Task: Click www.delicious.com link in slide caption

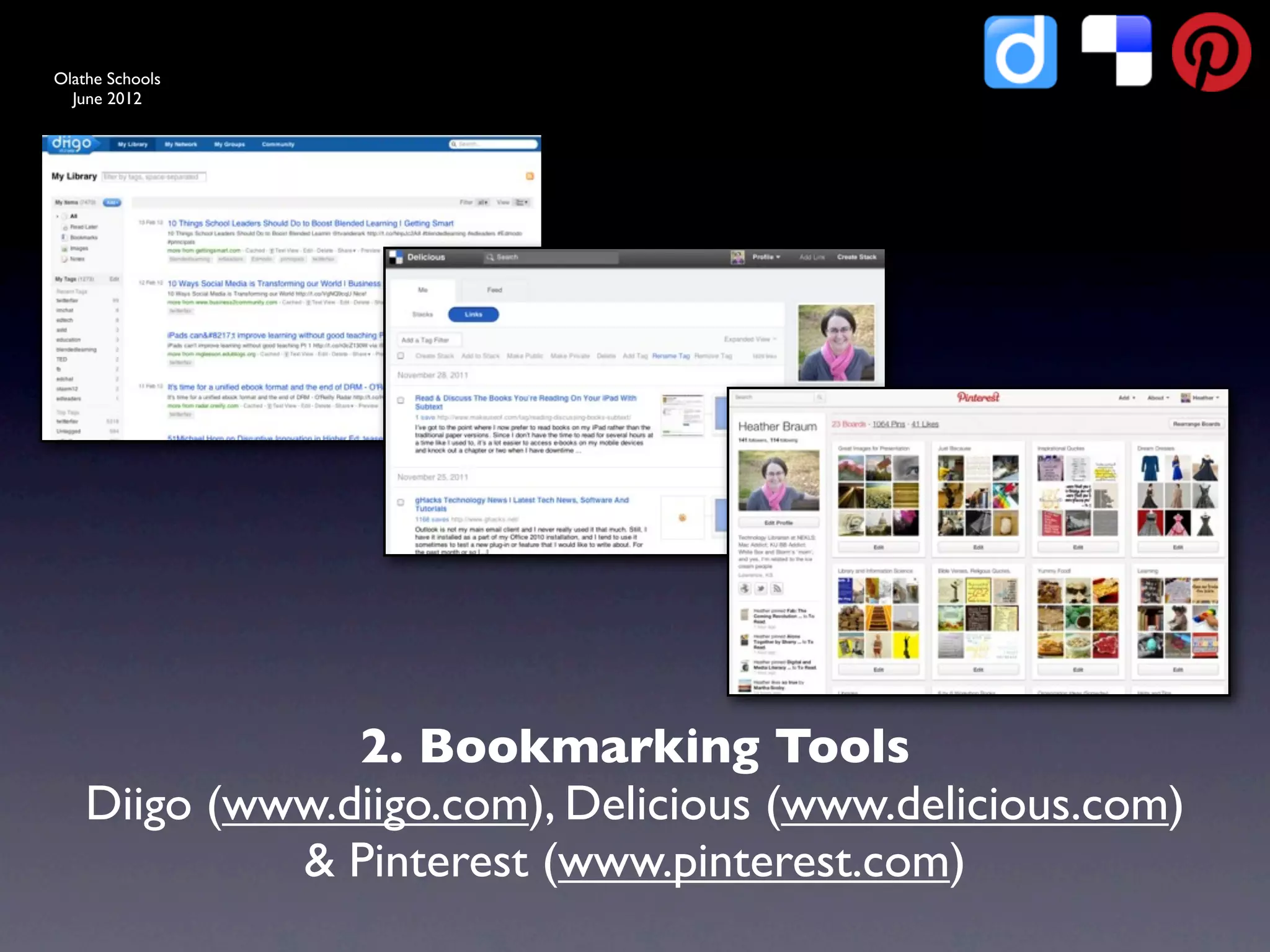Action: click(975, 805)
